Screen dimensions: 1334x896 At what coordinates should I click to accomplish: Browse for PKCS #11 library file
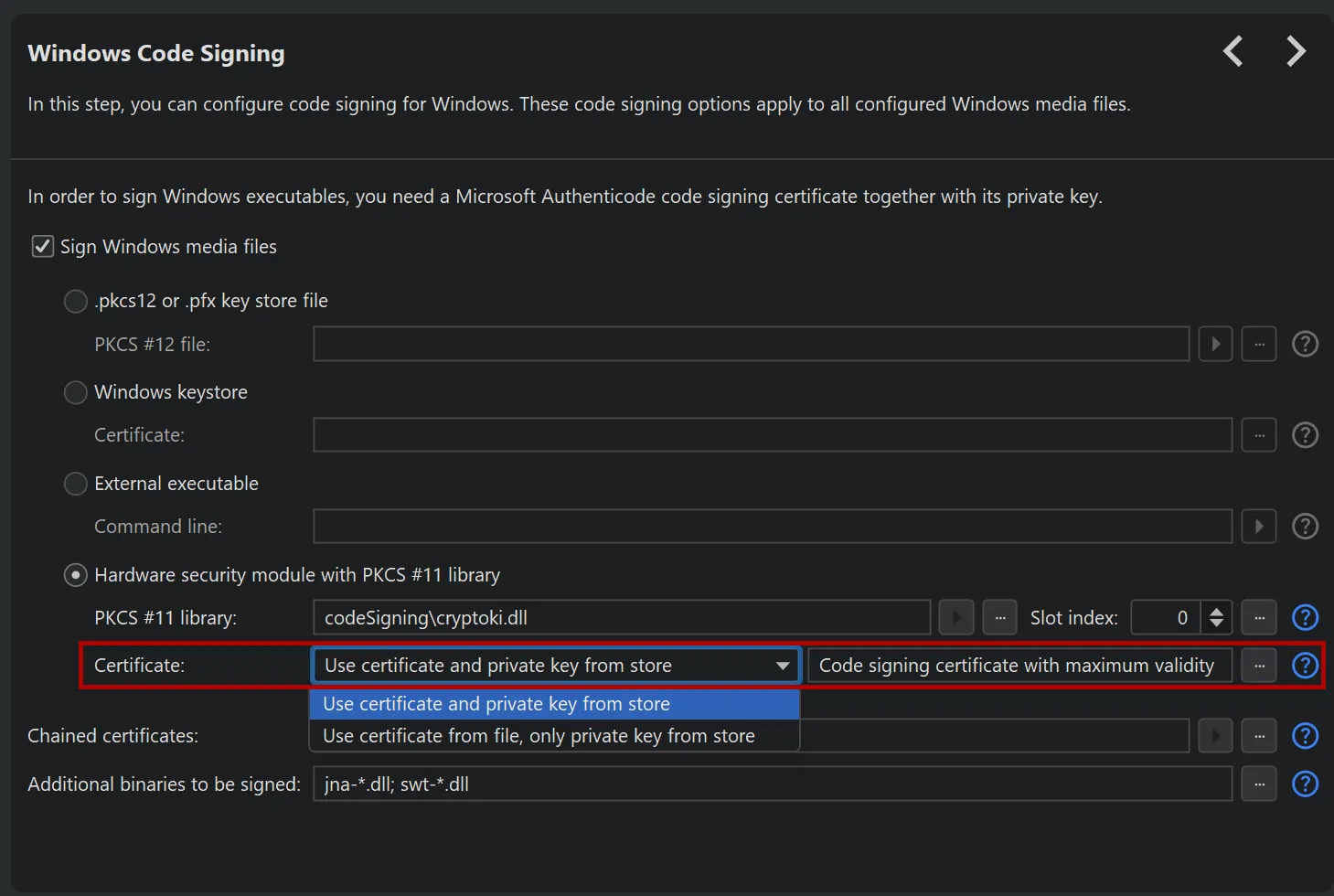coord(999,618)
